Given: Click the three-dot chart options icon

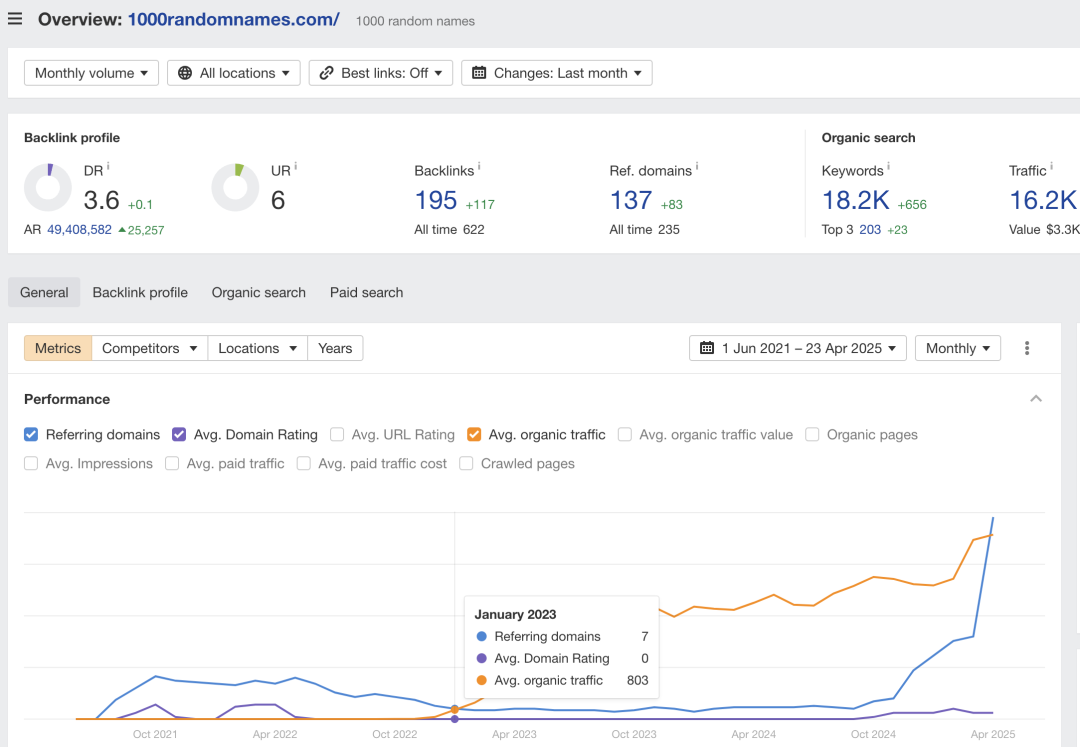Looking at the screenshot, I should pos(1026,348).
